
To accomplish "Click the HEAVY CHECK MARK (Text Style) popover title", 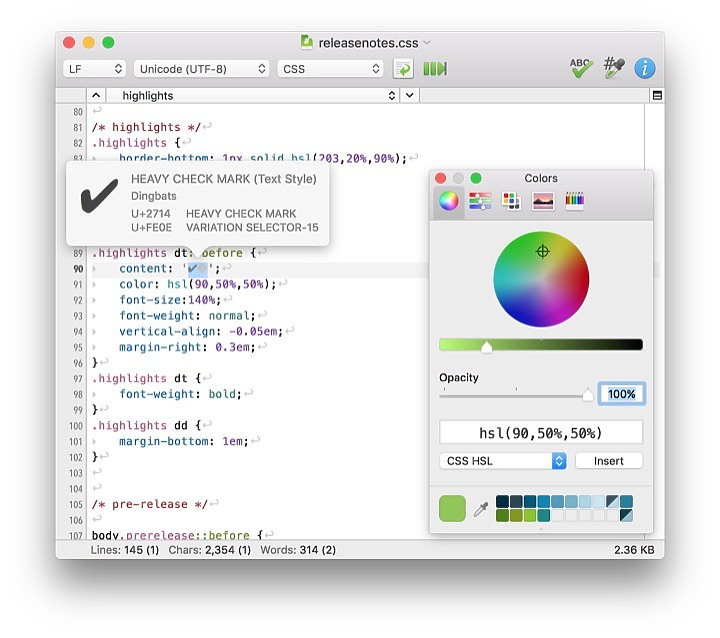I will tap(224, 179).
